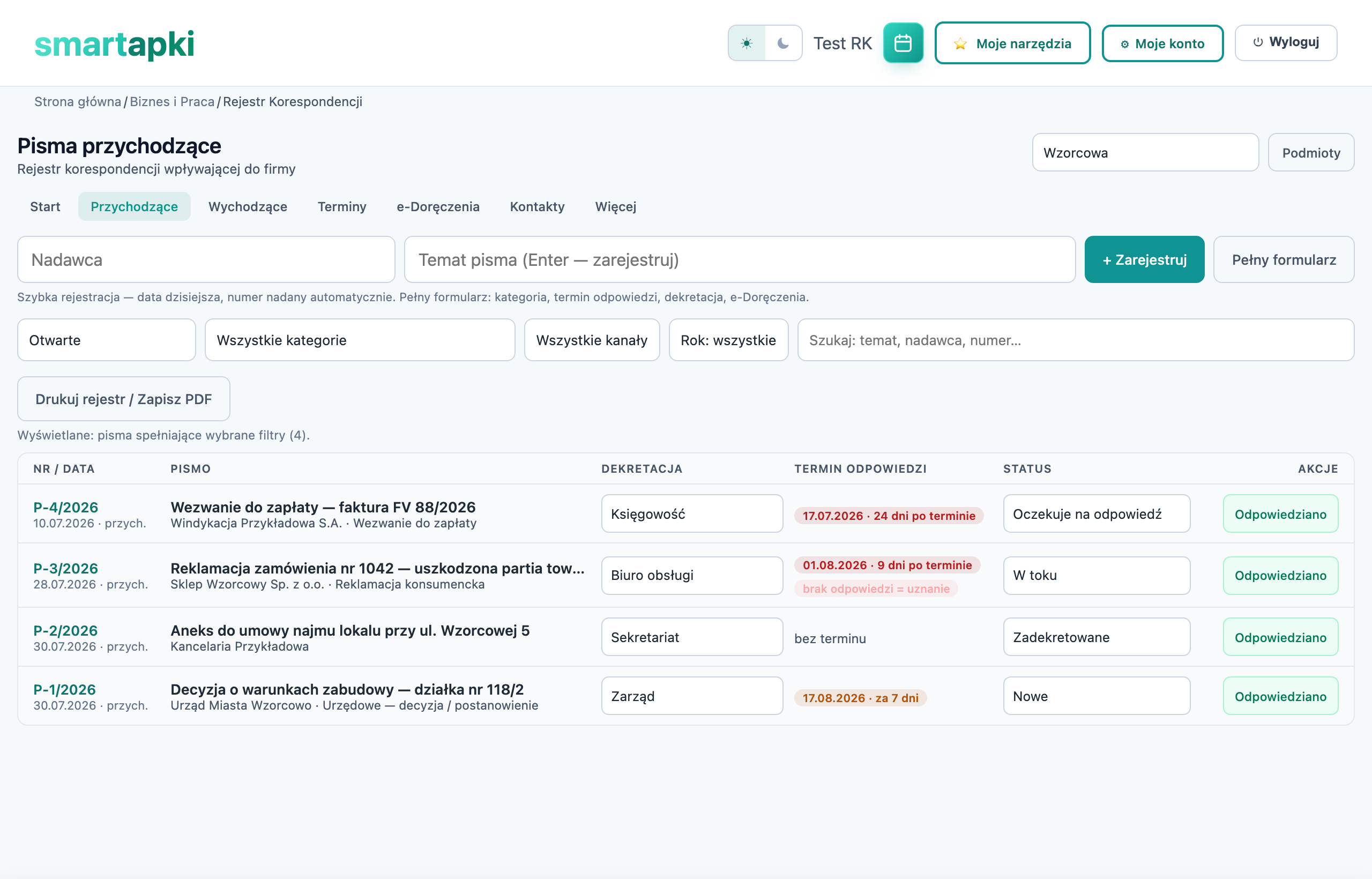
Task: Switch to light theme sun icon
Action: pos(747,43)
